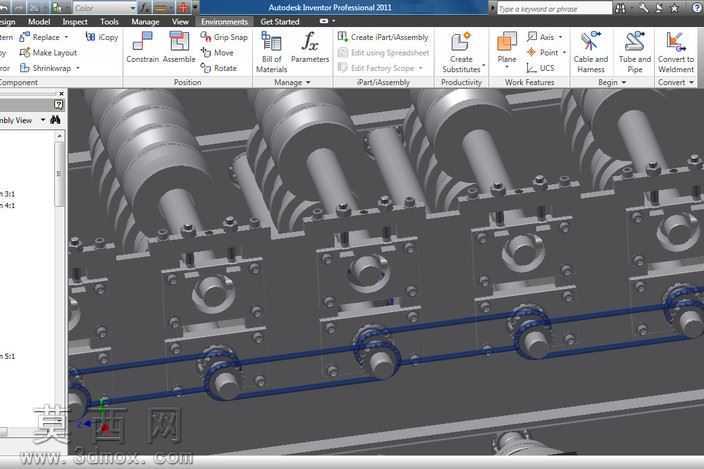Create a work Plane
This screenshot has width=704, height=469.
coord(506,48)
